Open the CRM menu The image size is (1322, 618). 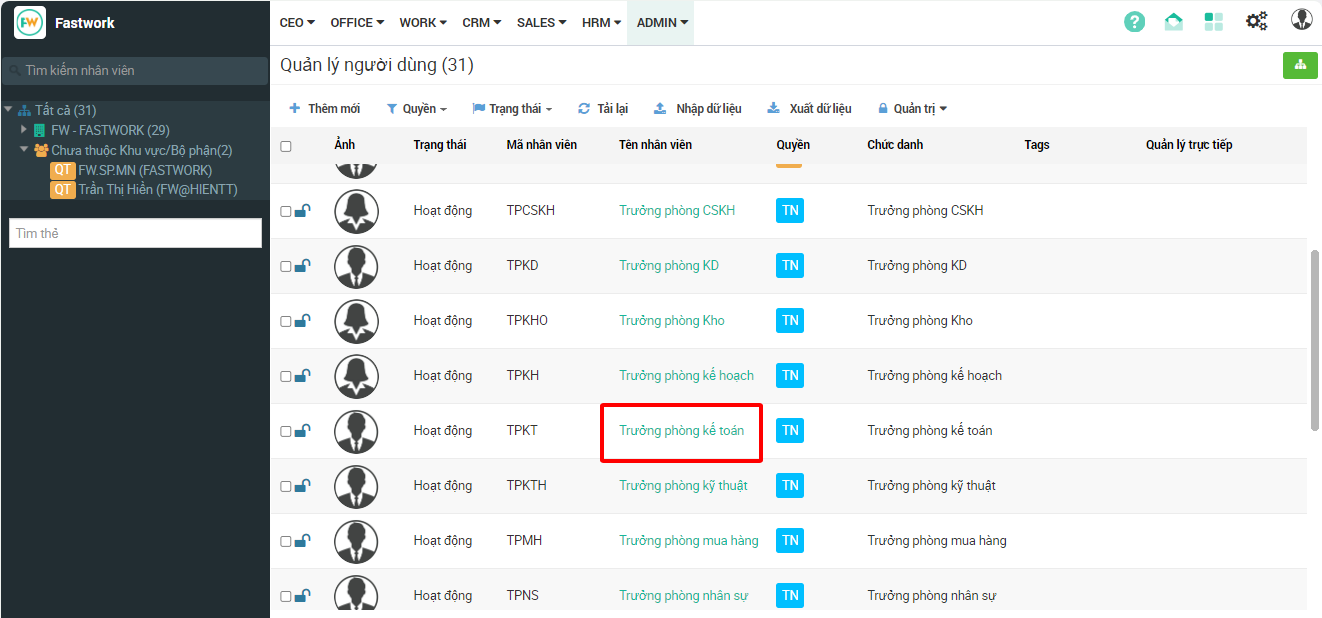tap(481, 22)
